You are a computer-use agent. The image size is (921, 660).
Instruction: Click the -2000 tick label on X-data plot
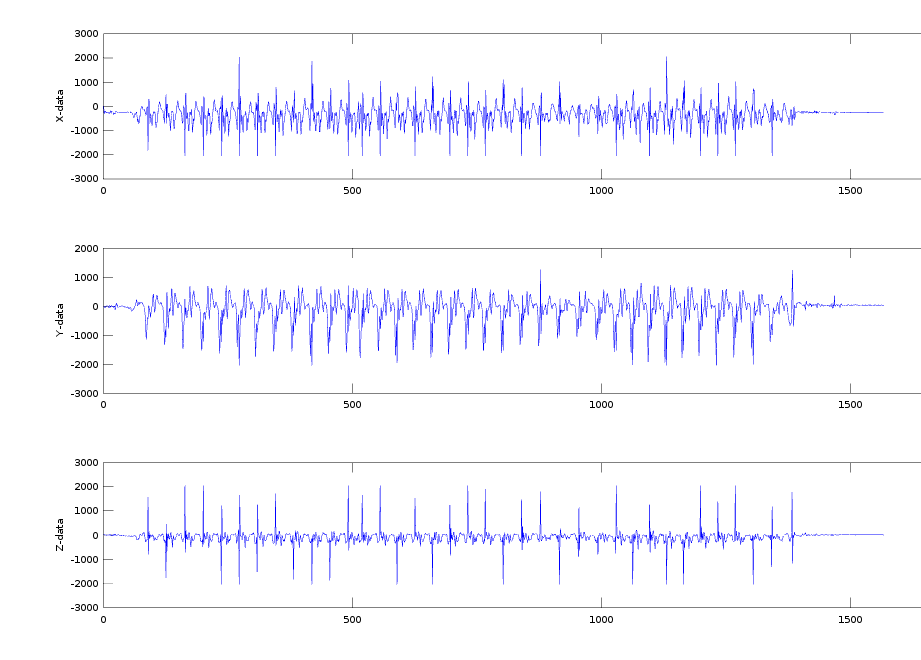(x=85, y=154)
